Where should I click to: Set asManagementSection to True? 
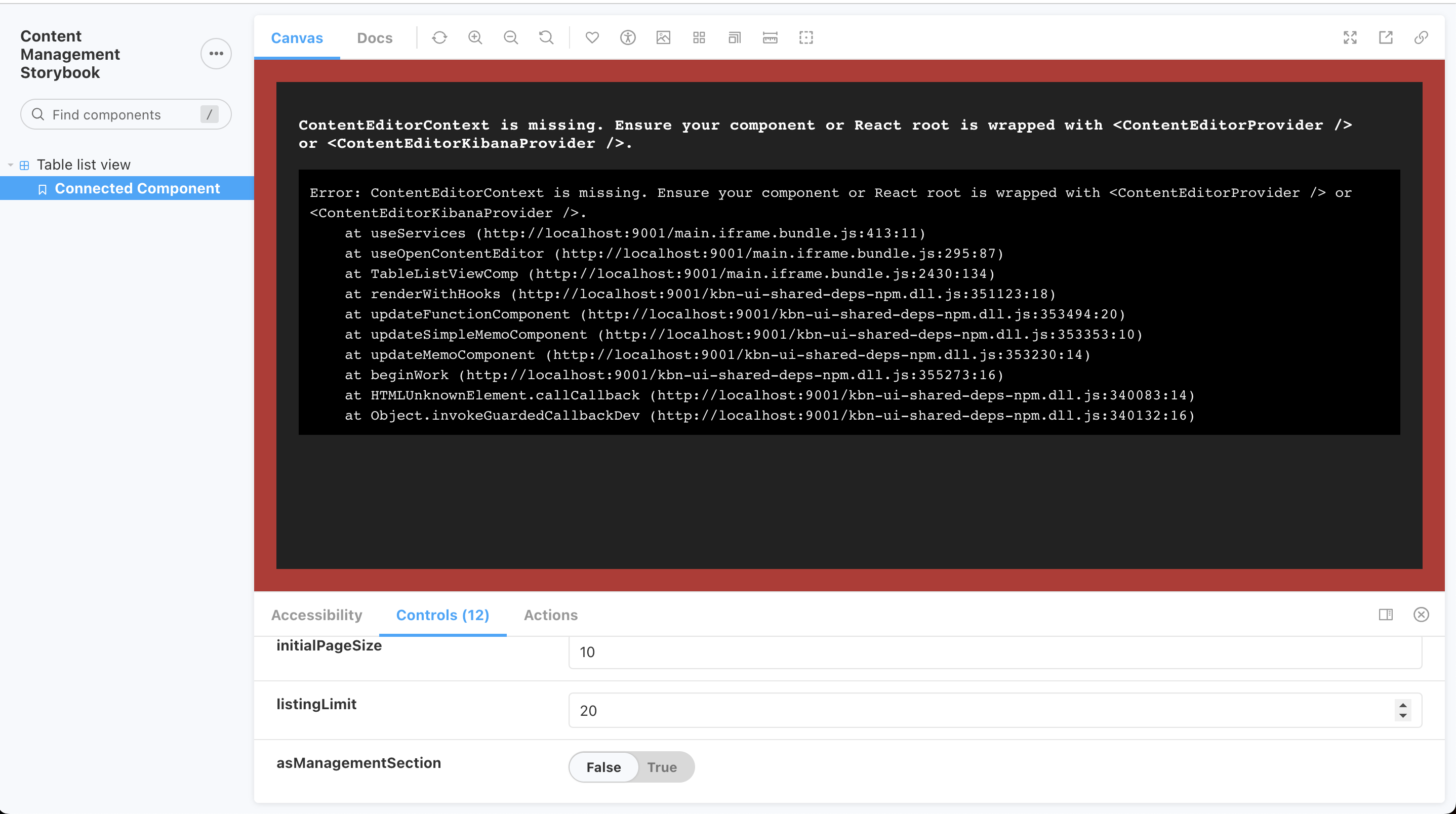(662, 767)
